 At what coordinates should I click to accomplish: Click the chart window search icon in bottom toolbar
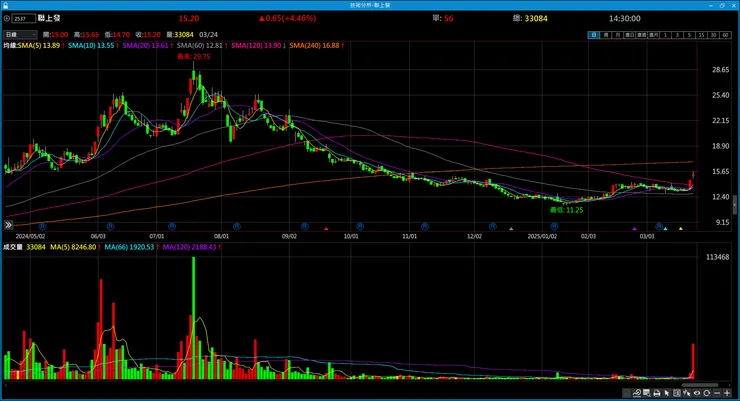pyautogui.click(x=647, y=393)
